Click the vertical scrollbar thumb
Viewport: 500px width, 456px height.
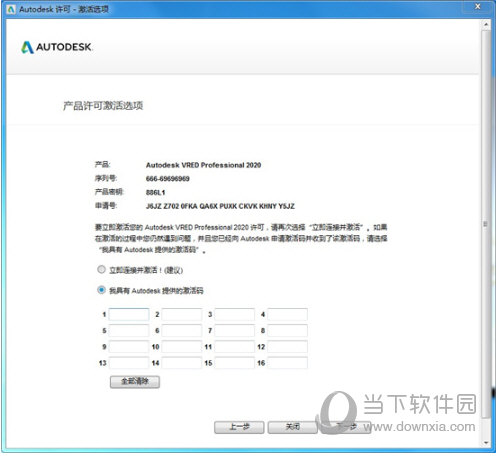(486, 224)
